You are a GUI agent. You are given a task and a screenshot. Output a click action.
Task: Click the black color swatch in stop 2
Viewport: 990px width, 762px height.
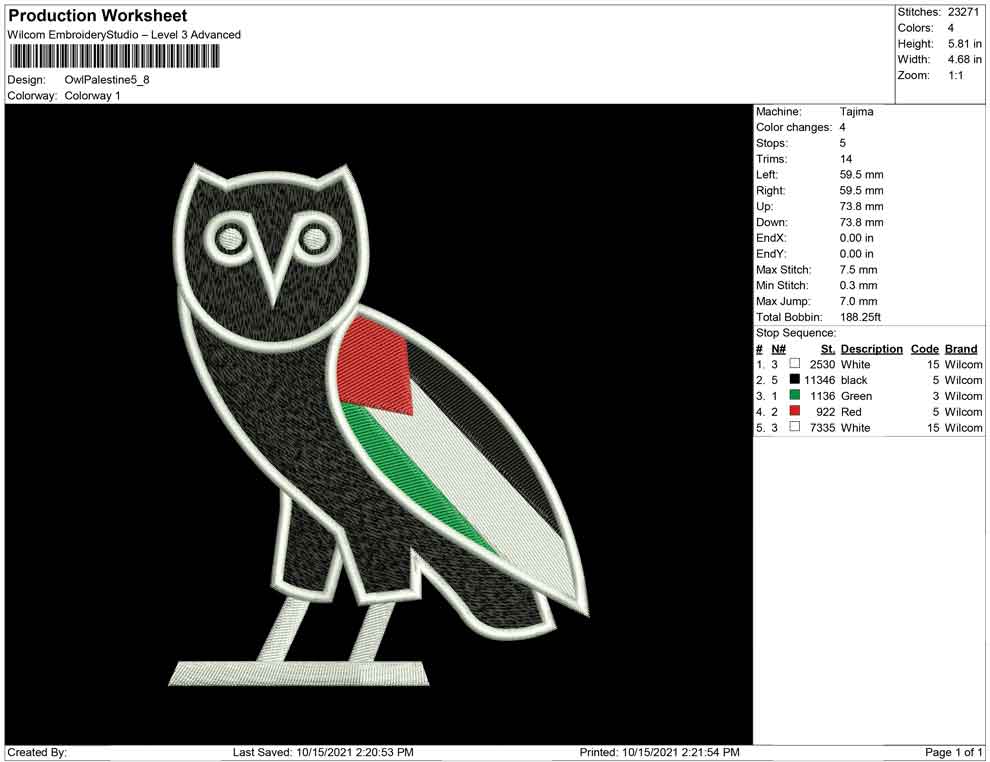click(x=794, y=379)
